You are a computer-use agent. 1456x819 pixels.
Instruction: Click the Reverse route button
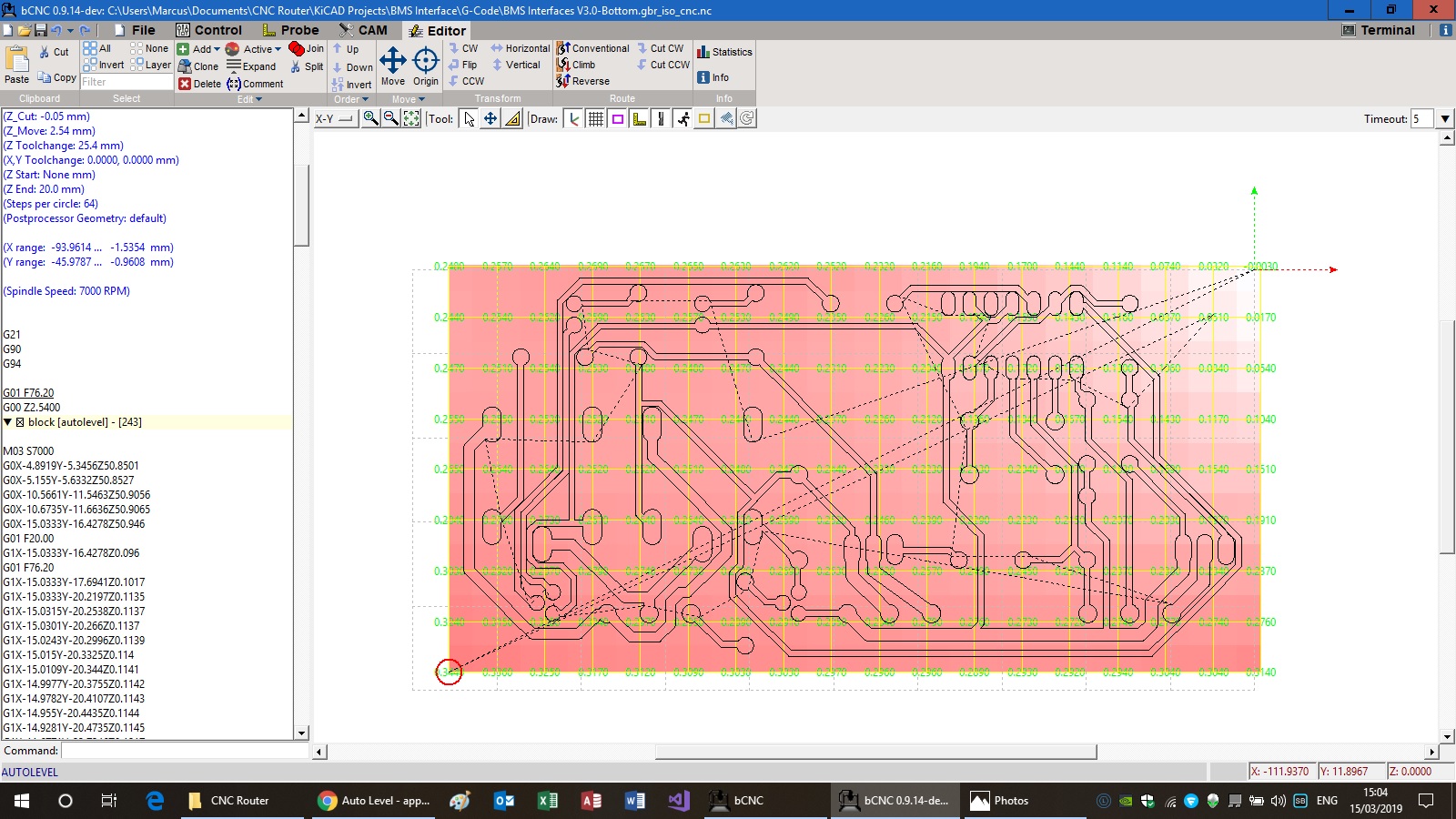point(582,81)
